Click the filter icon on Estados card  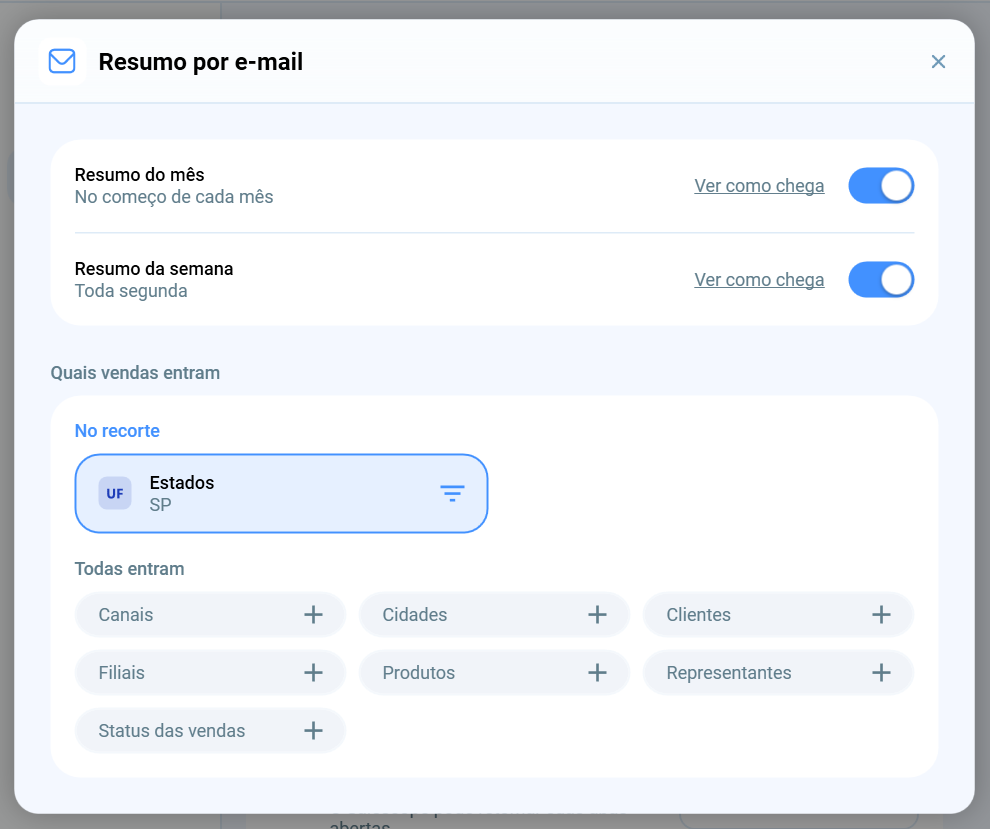(x=452, y=493)
